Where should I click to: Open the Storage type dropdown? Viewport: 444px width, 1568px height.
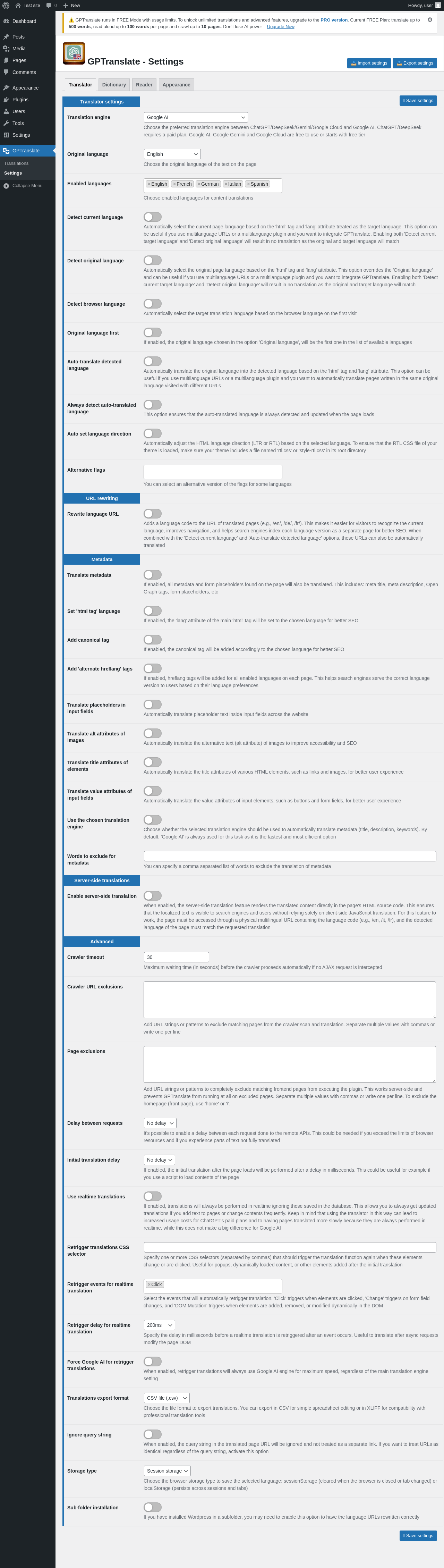click(x=167, y=1470)
